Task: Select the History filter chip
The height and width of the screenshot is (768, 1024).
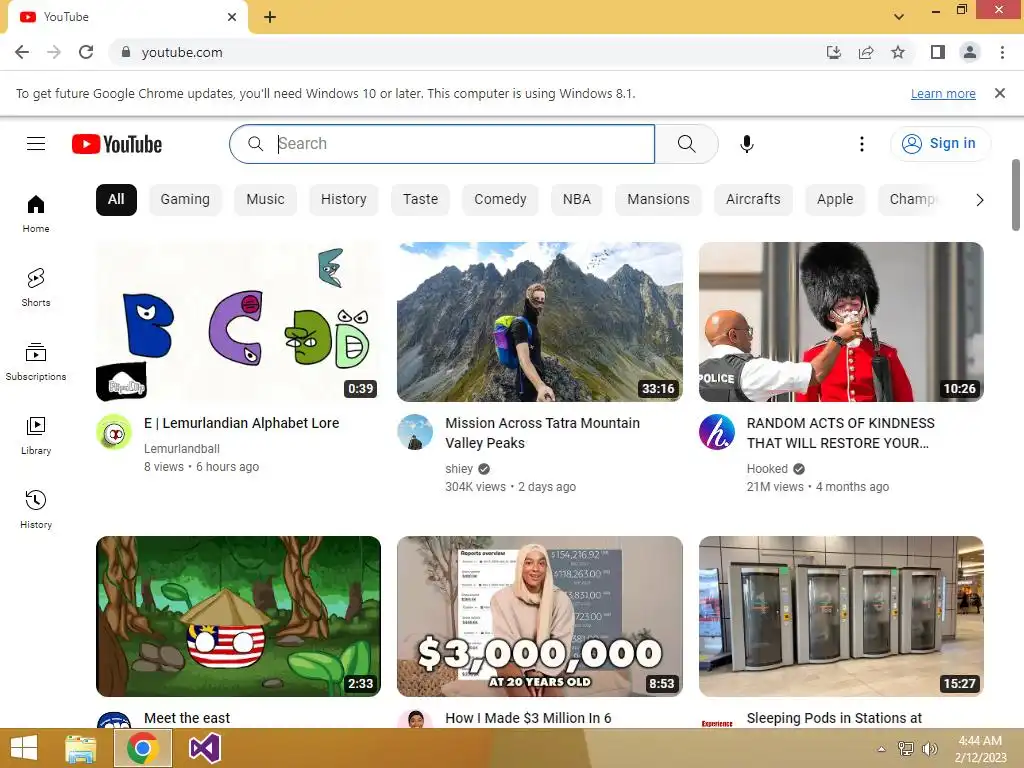Action: pyautogui.click(x=344, y=200)
